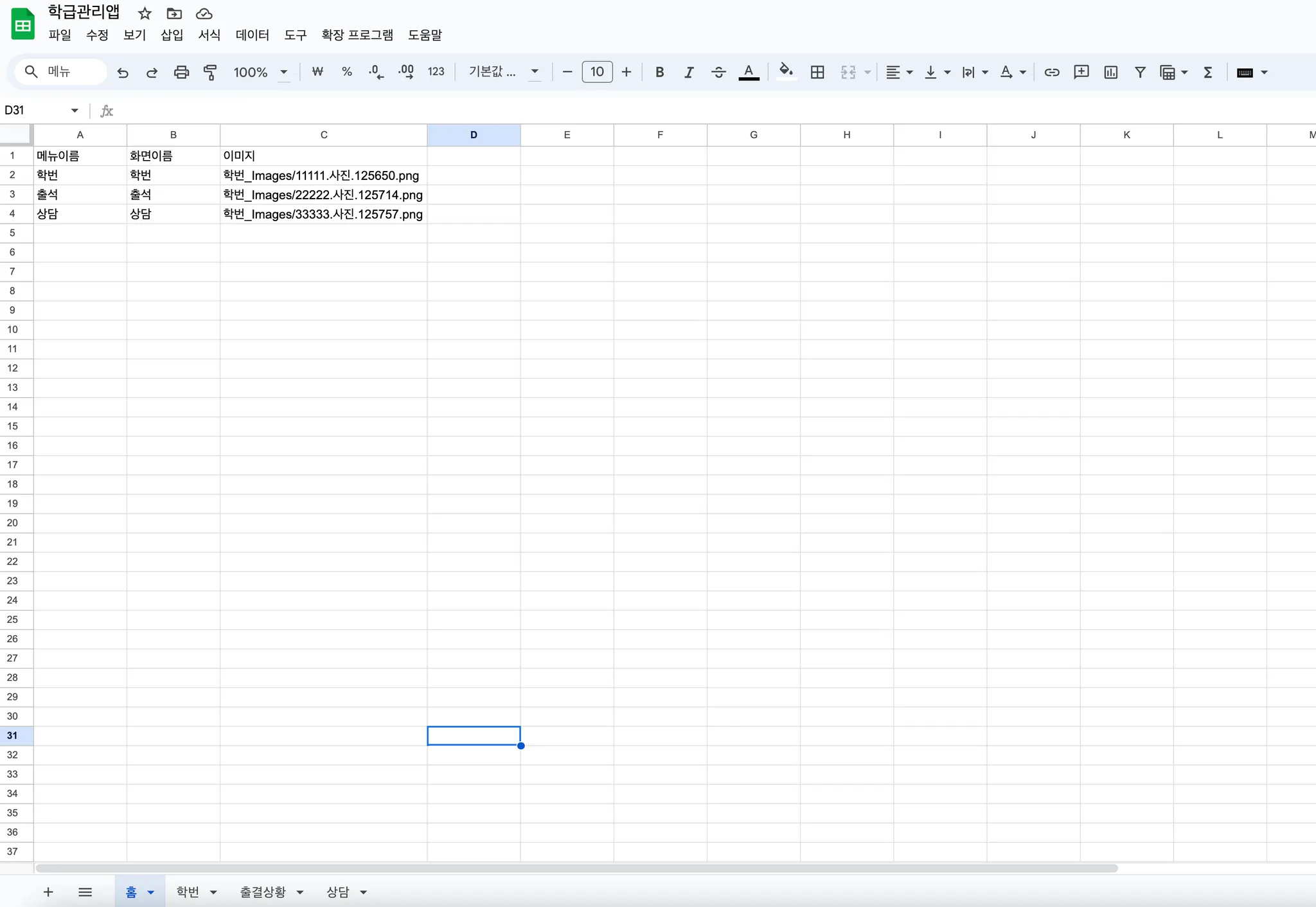Click the font size input field
Screen dimensions: 1316x907
coord(597,72)
